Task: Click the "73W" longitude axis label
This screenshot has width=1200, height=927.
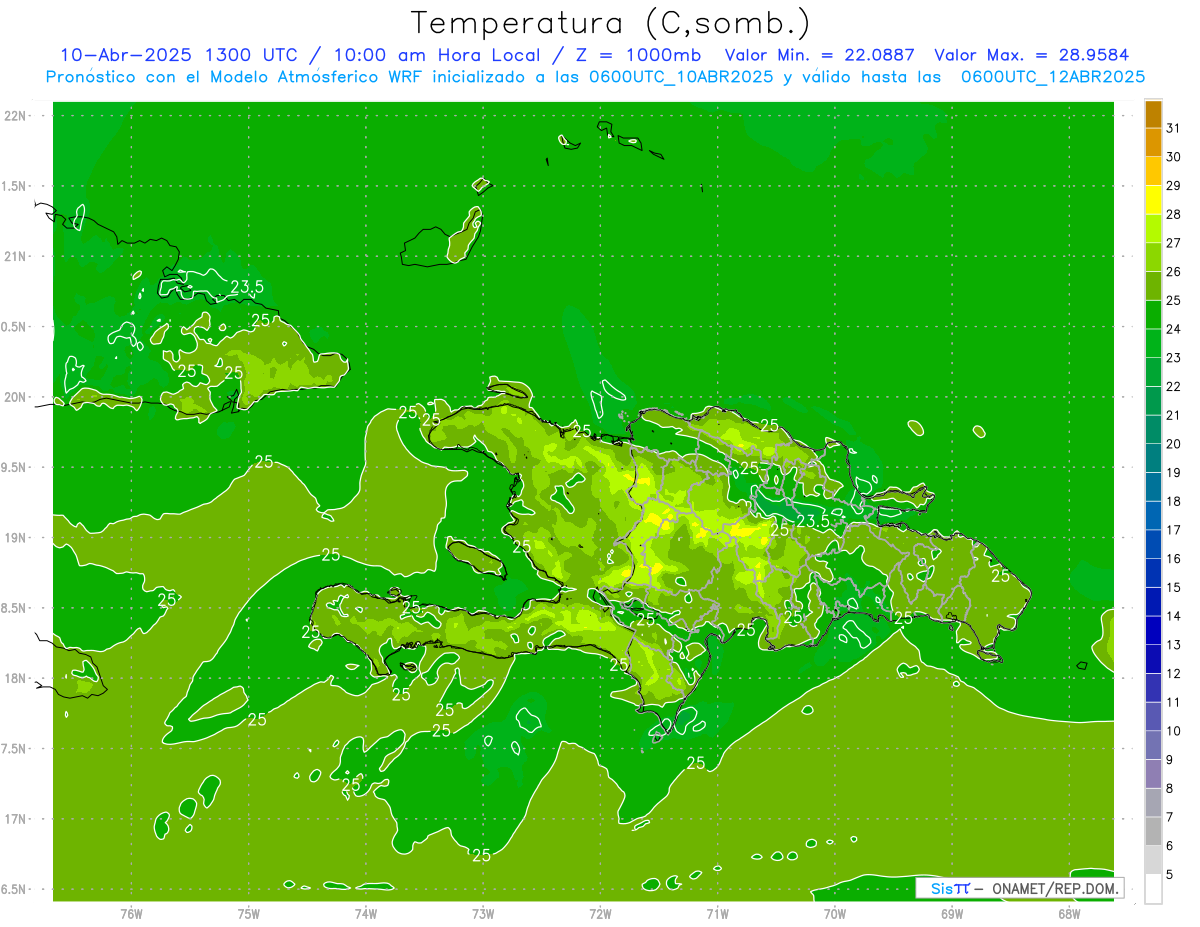Action: (483, 914)
